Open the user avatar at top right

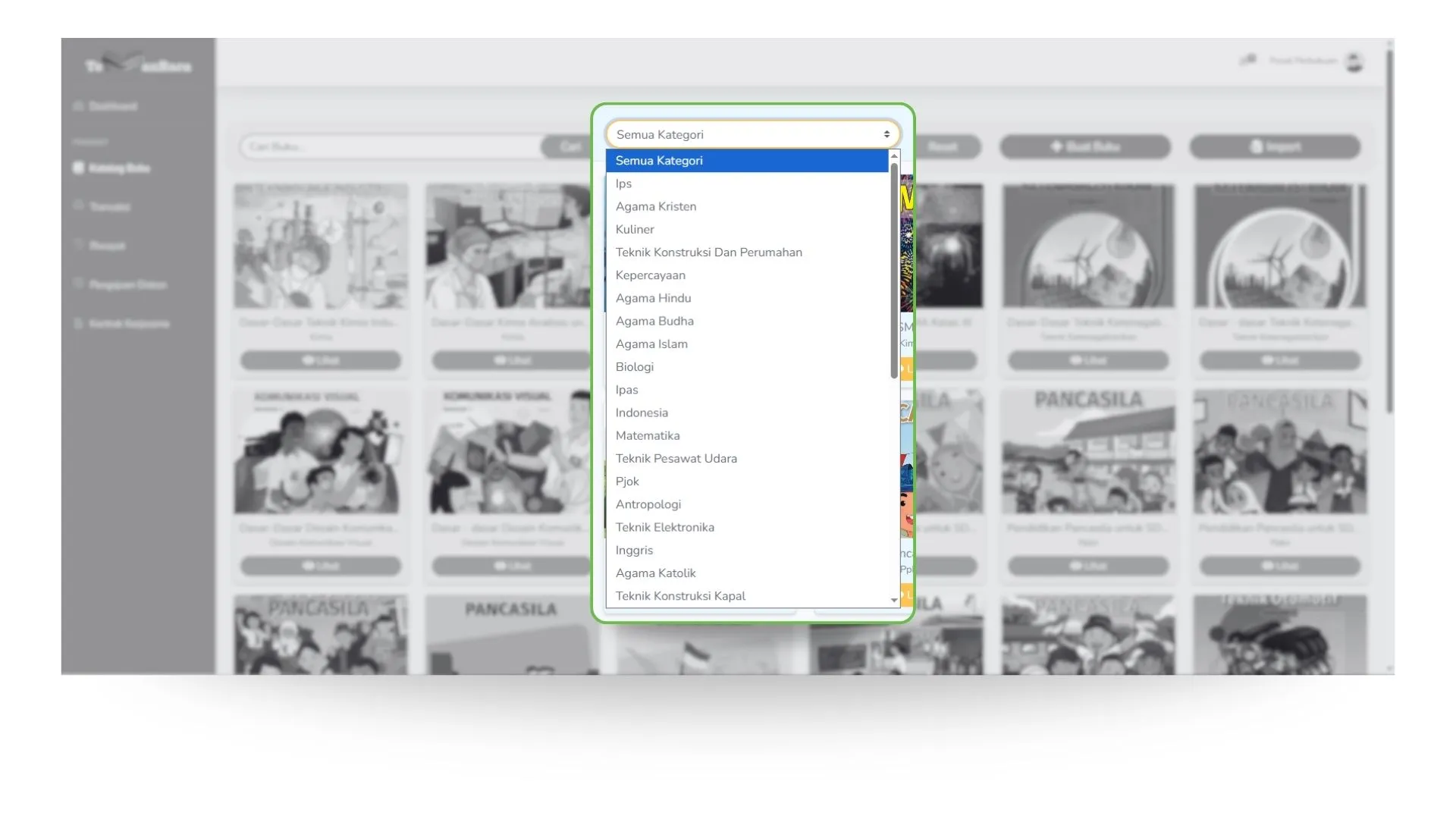(1354, 61)
